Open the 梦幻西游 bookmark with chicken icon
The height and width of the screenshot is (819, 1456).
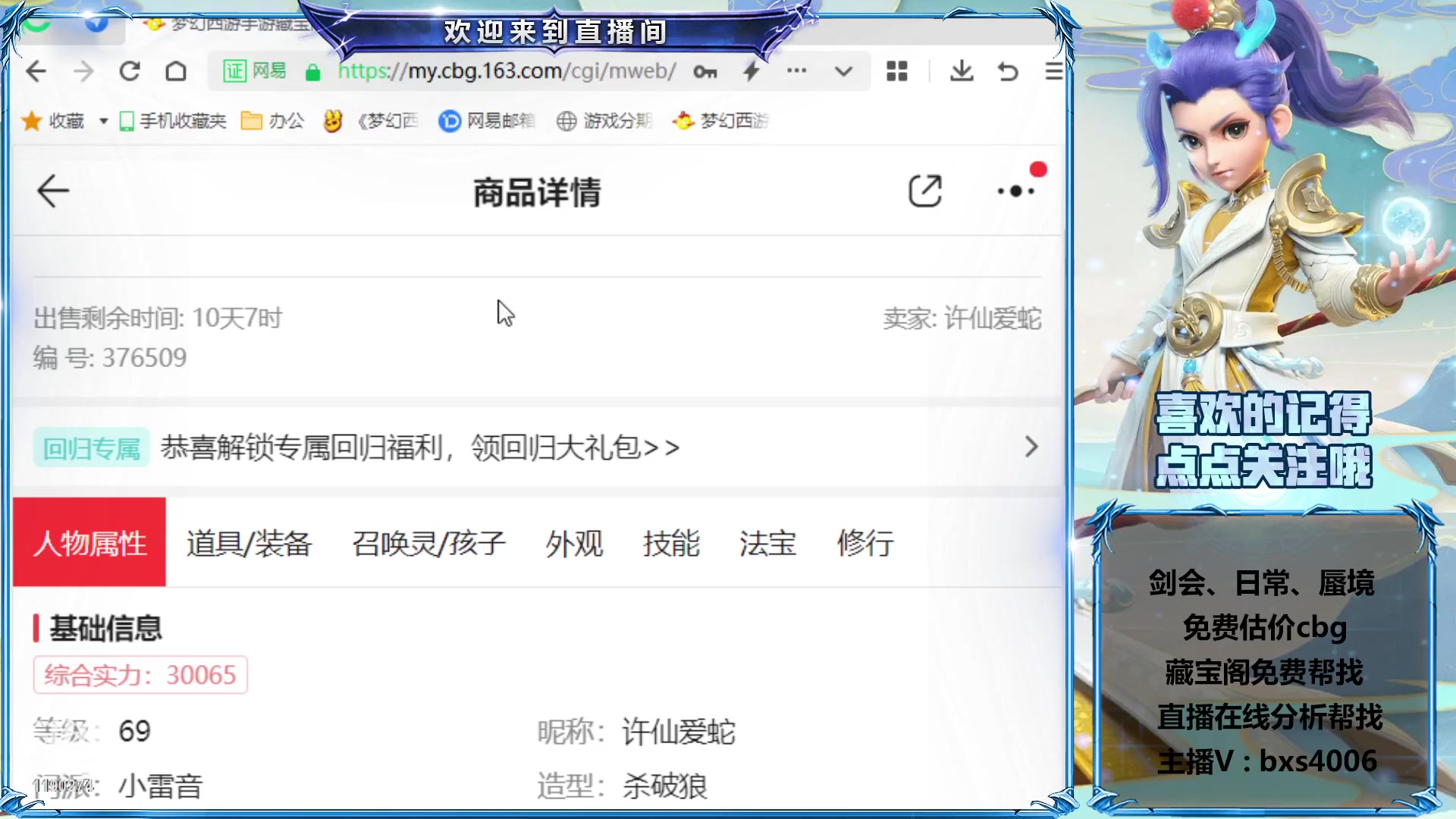point(721,121)
